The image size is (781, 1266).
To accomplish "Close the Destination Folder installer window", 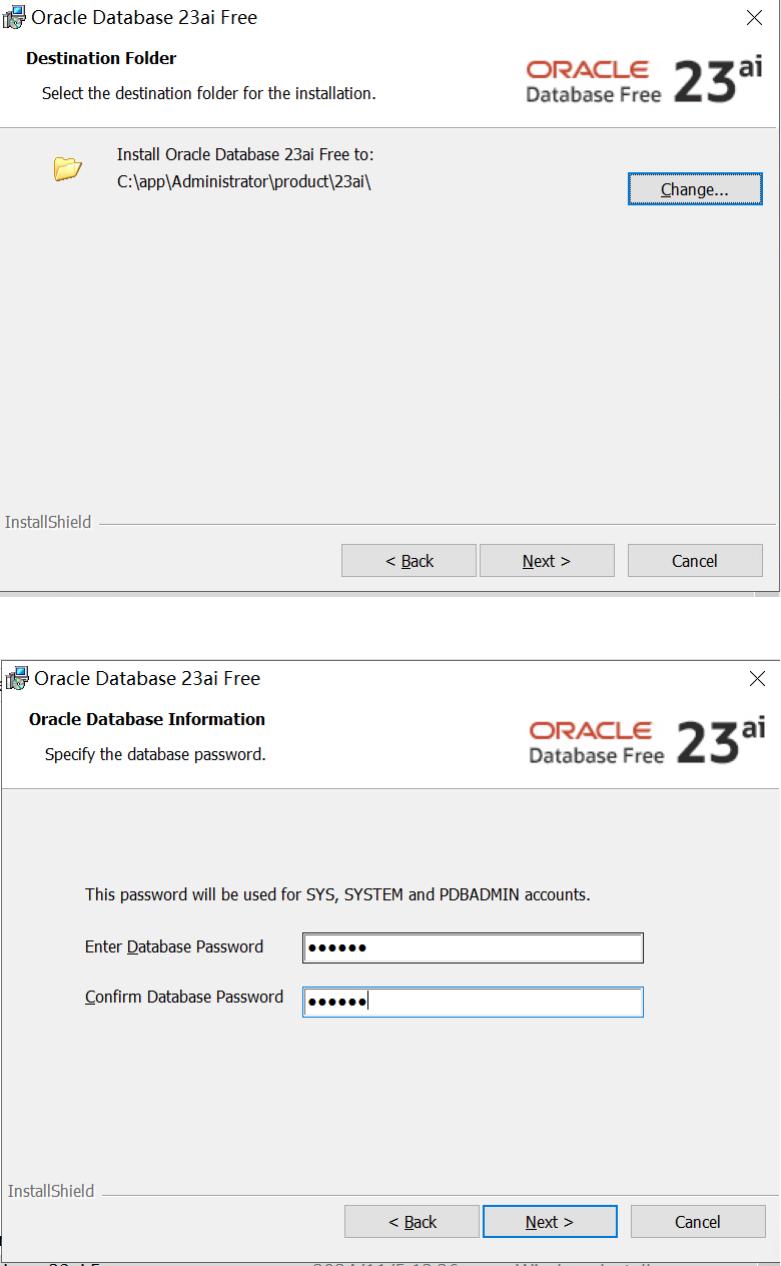I will (754, 18).
